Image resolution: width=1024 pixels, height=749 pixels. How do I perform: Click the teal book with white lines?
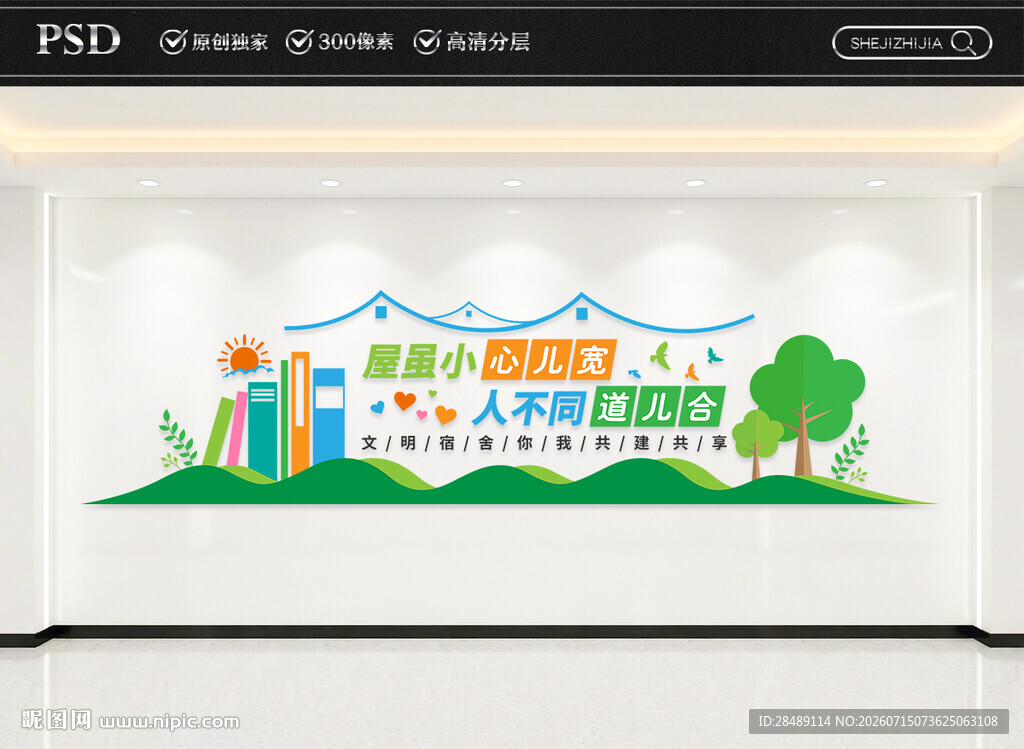[x=263, y=430]
